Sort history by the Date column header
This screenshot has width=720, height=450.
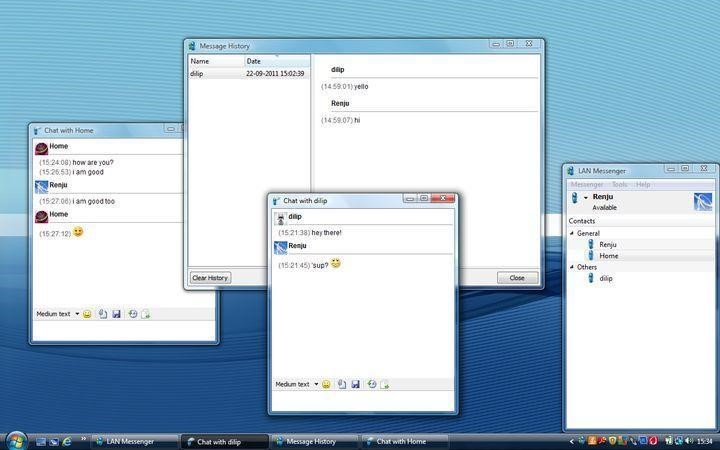277,61
